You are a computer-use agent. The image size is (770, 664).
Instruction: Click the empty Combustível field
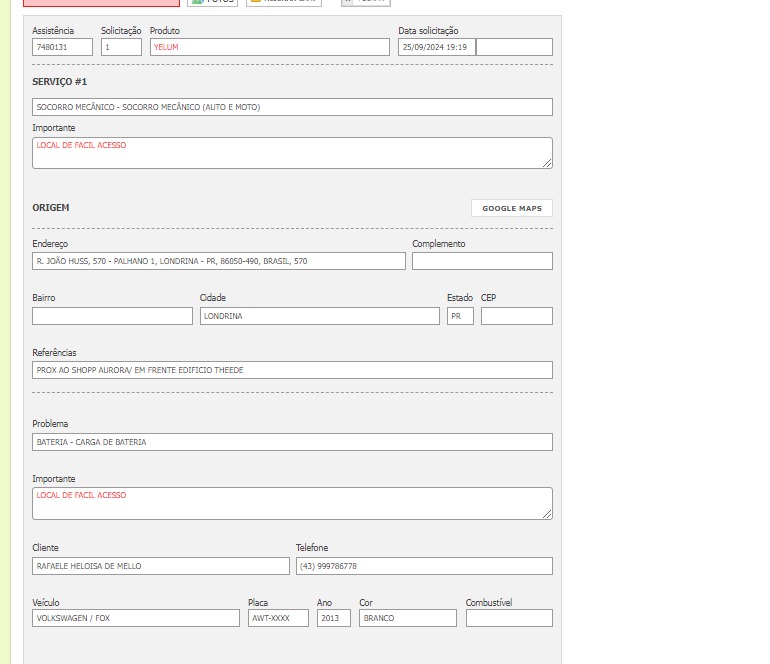pos(509,618)
